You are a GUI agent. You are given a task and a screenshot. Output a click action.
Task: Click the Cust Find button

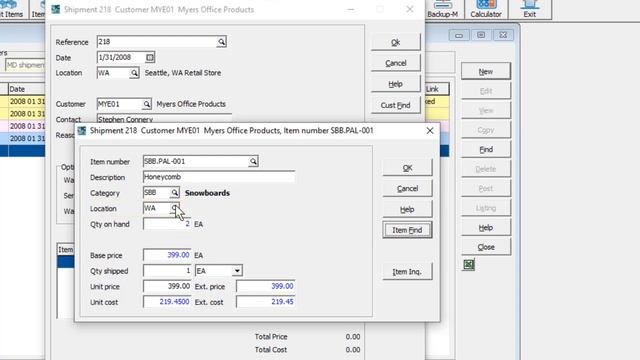pos(396,105)
